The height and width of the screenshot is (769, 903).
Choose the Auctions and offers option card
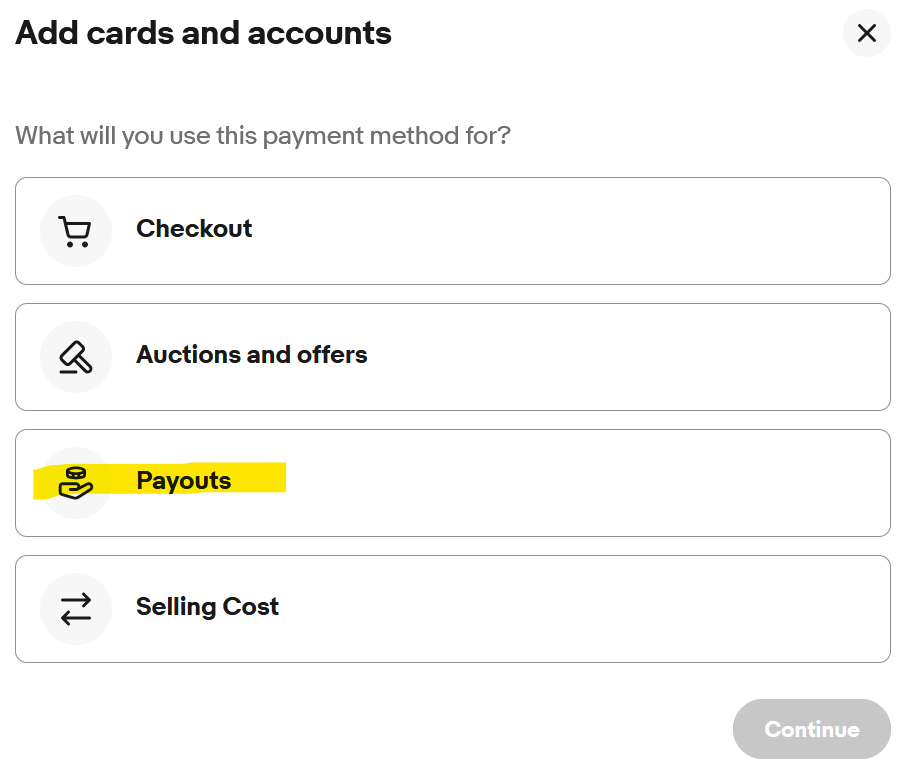pos(452,357)
